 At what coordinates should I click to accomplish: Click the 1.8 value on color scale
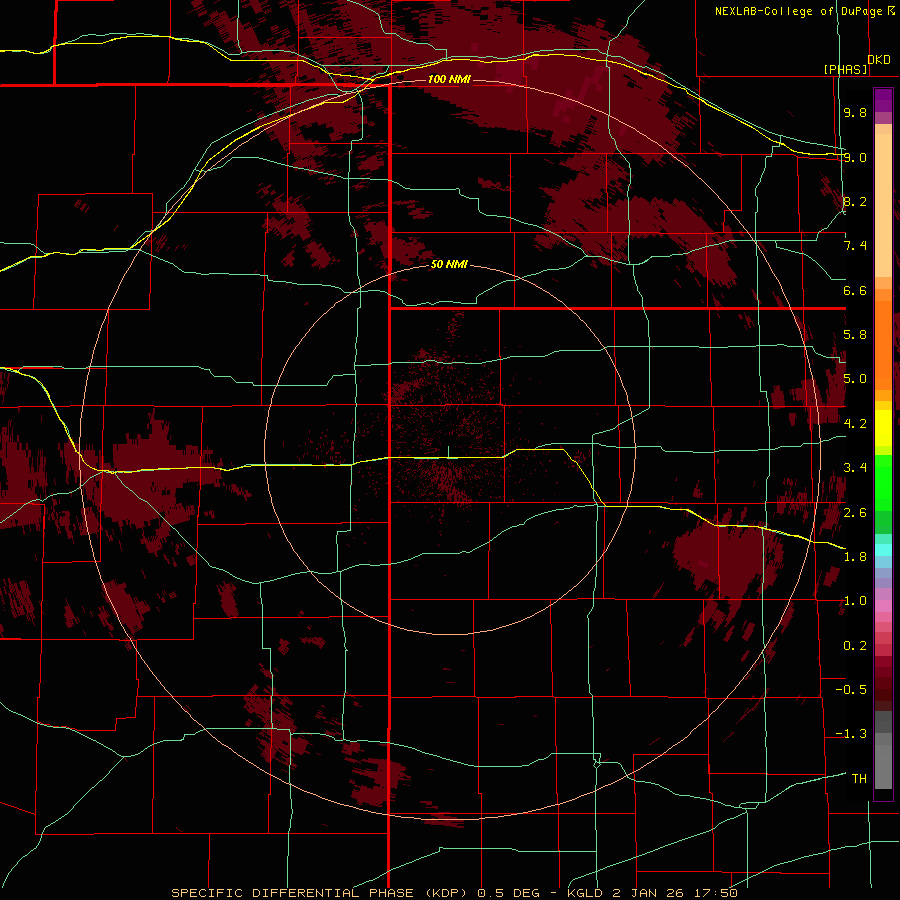click(x=855, y=557)
